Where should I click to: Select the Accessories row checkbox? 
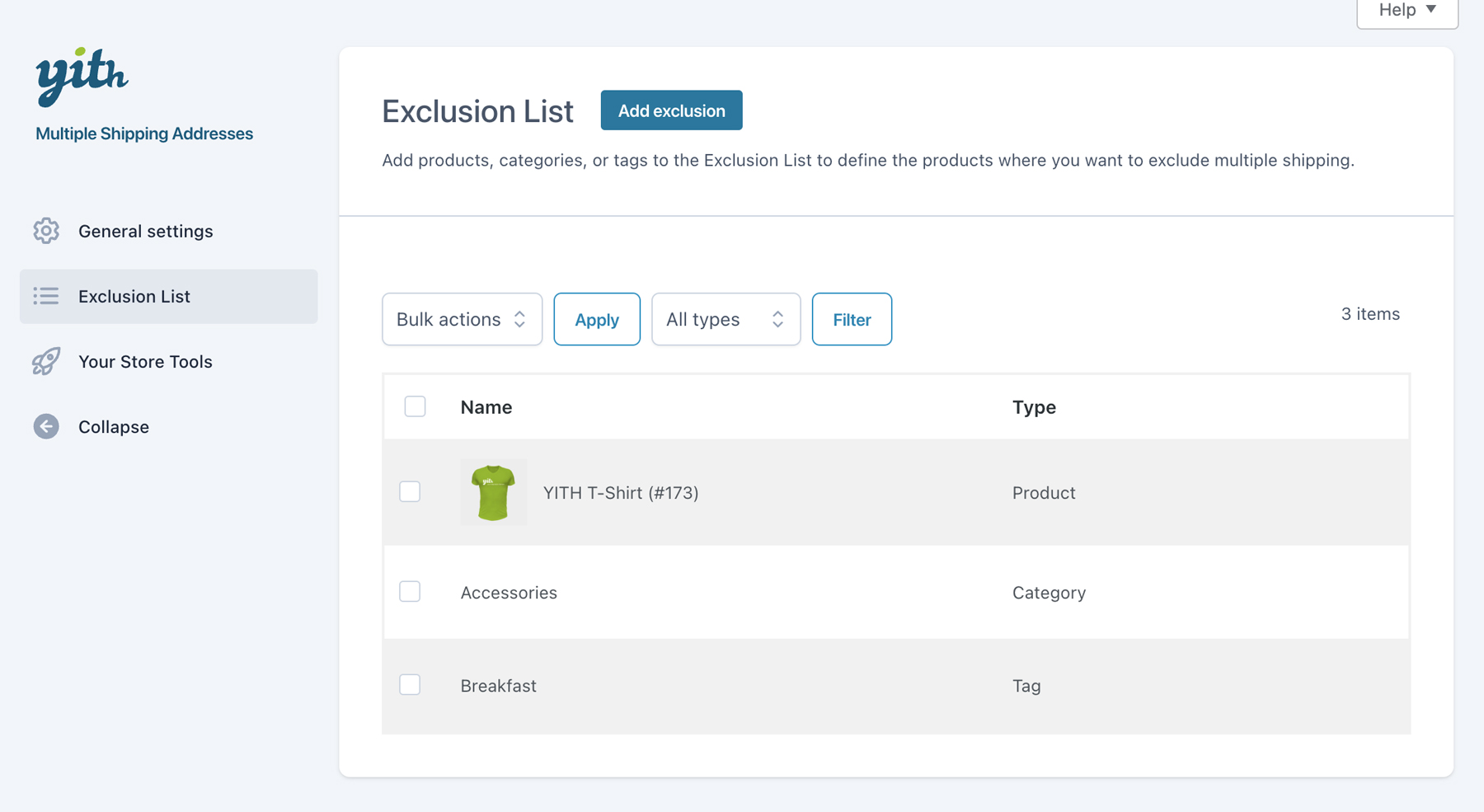coord(410,592)
